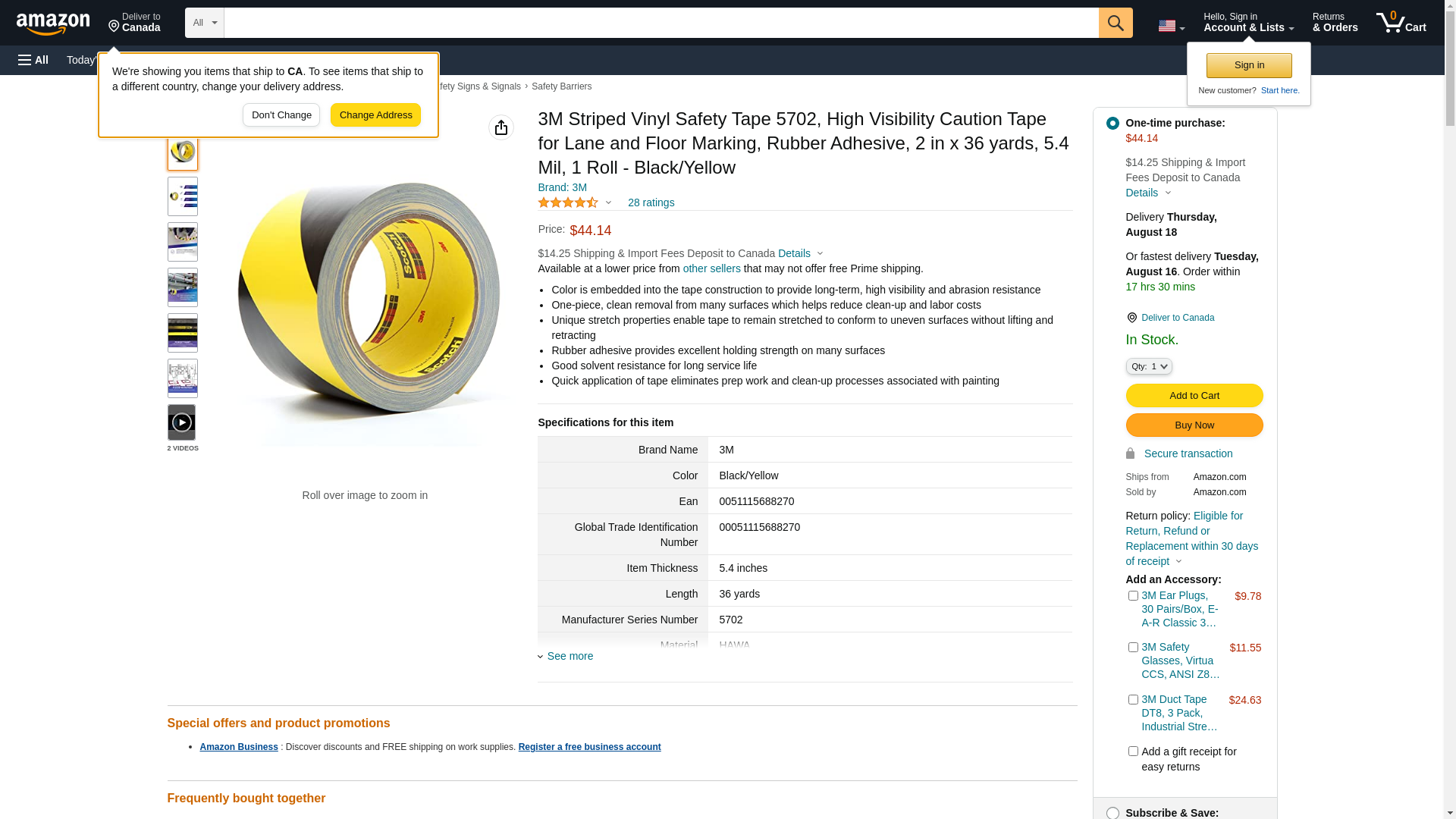Open the search category All dropdown

205,23
